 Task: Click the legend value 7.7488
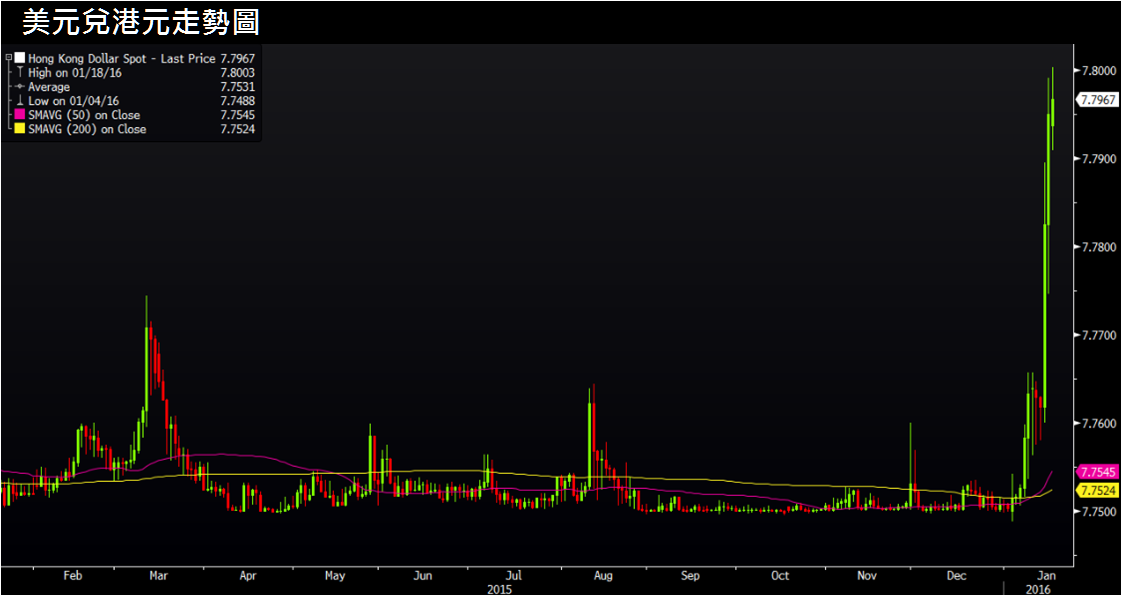(x=238, y=101)
